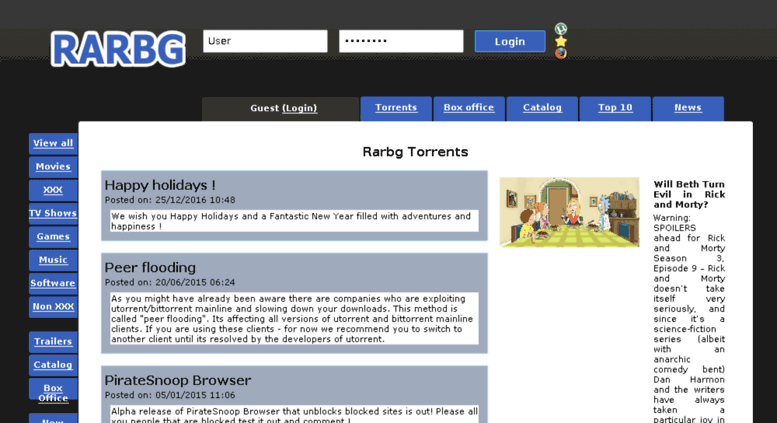This screenshot has height=423, width=777.
Task: Click the green uTorrent icon beside Login
Action: pyautogui.click(x=560, y=29)
